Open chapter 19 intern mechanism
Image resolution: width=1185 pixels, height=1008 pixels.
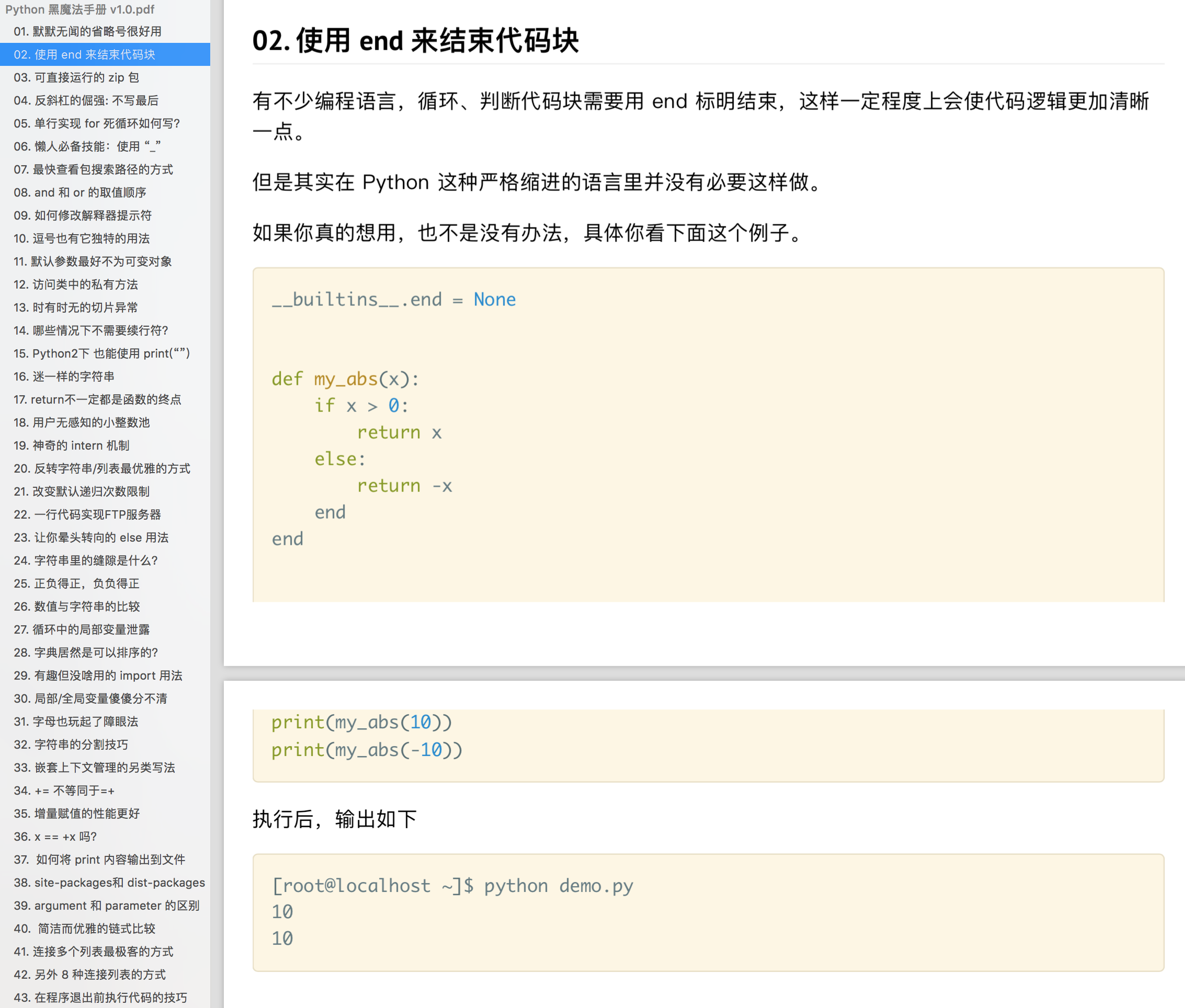pyautogui.click(x=72, y=445)
